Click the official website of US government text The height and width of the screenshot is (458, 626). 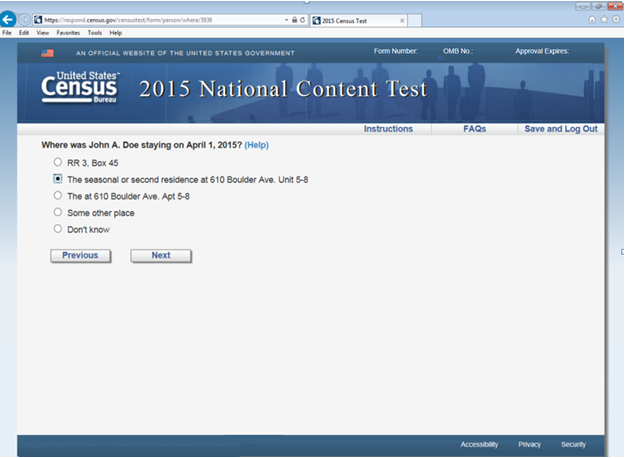[185, 53]
